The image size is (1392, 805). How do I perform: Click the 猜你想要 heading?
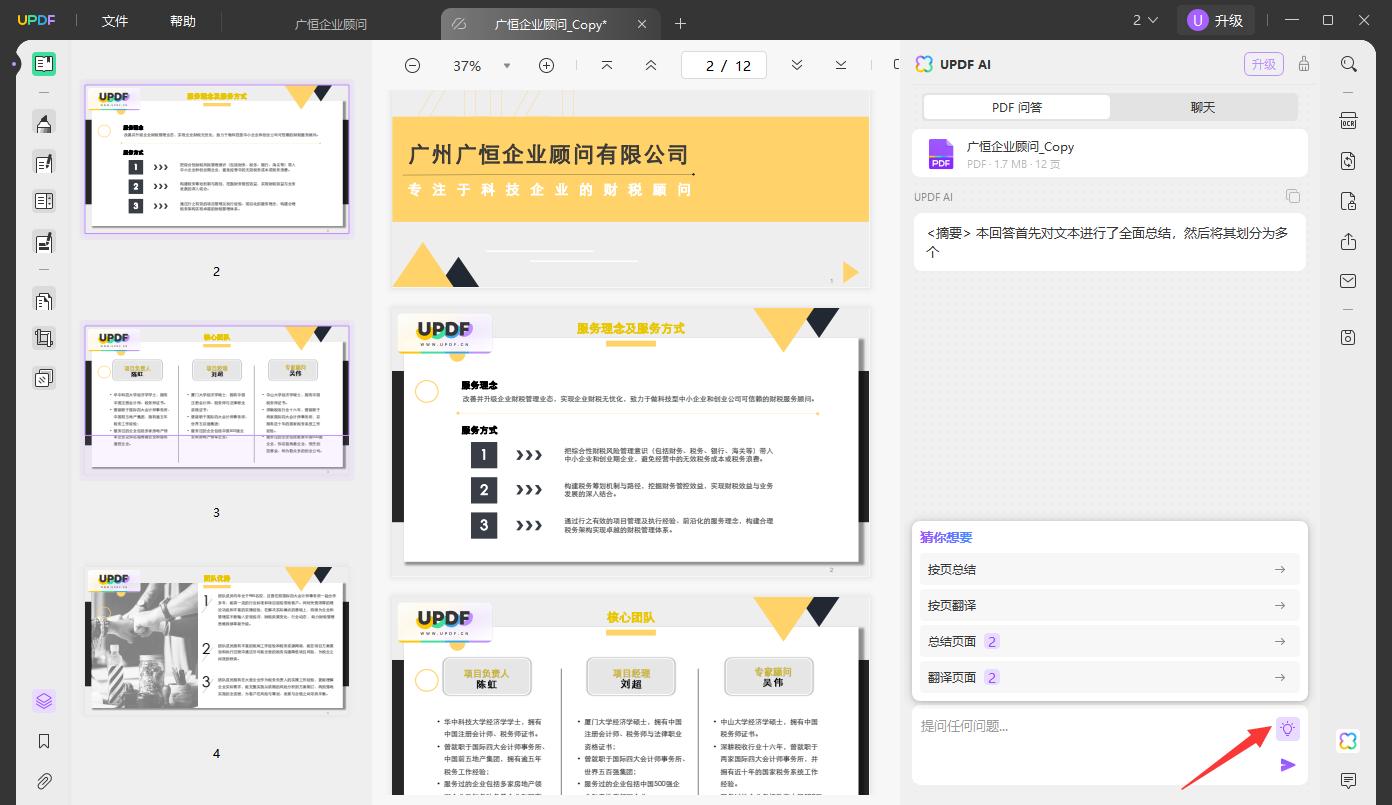[946, 537]
